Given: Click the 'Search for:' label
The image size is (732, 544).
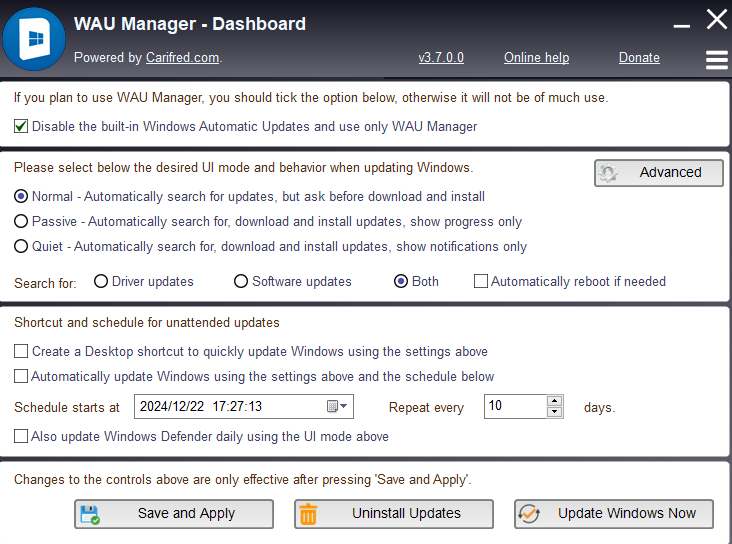Looking at the screenshot, I should tap(45, 283).
